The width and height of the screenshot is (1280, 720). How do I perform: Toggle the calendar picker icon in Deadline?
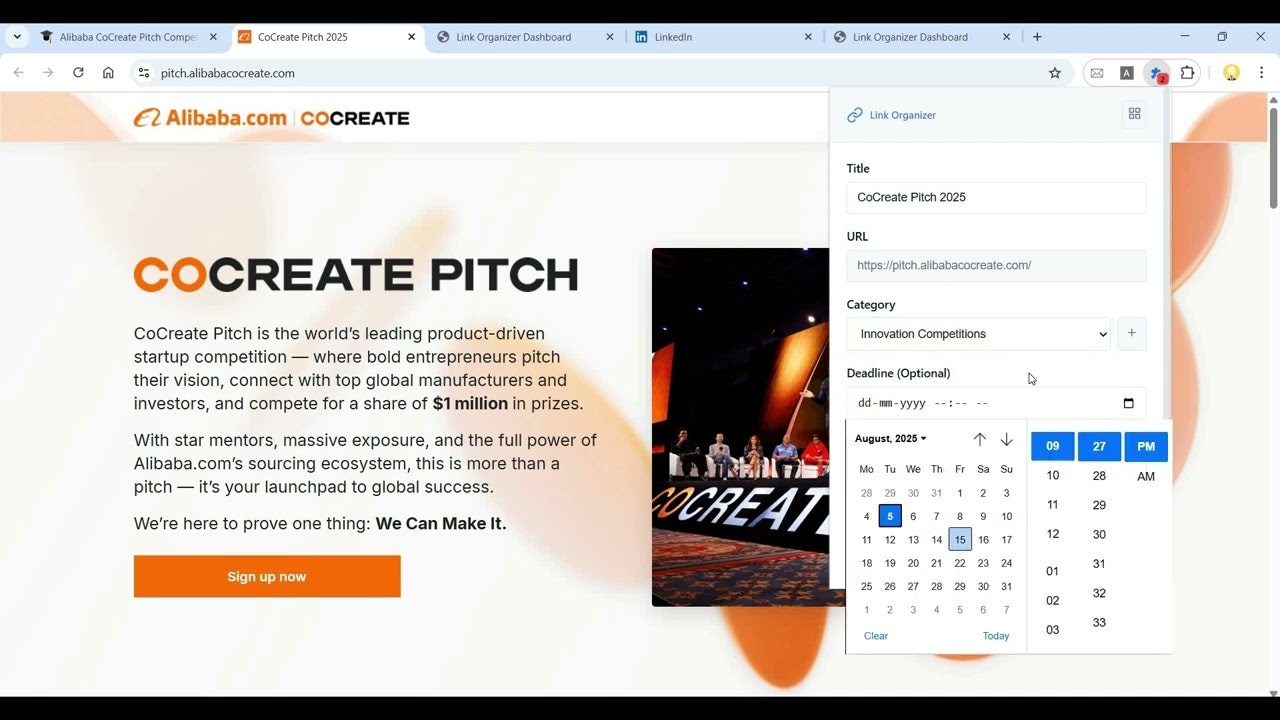coord(1129,403)
